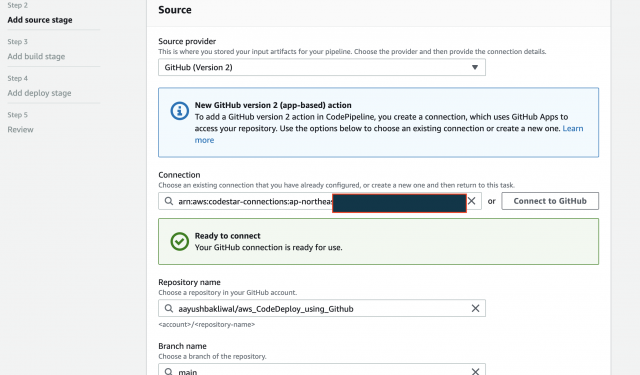Image resolution: width=640 pixels, height=375 pixels.
Task: Select GitHub (Version 2) provider field
Action: pos(322,67)
